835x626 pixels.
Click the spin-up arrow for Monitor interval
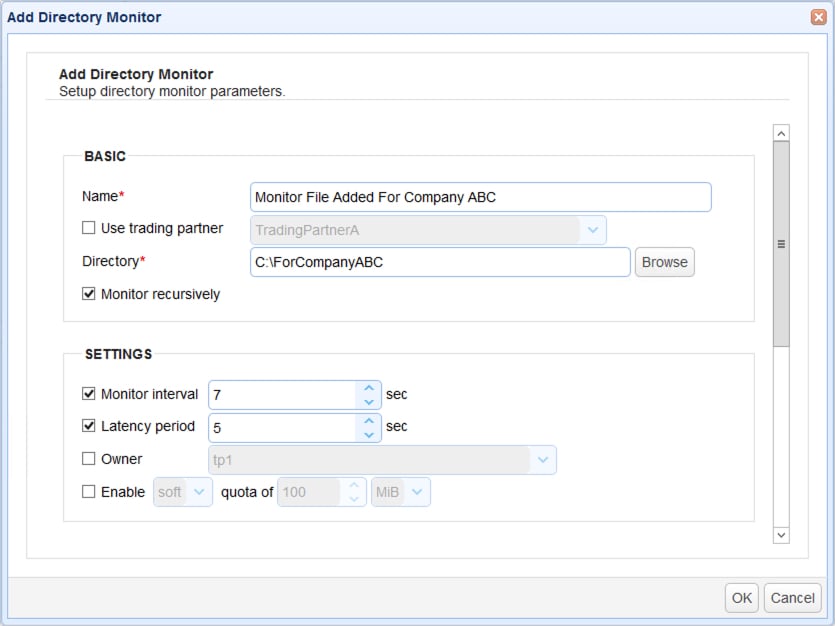[x=369, y=388]
